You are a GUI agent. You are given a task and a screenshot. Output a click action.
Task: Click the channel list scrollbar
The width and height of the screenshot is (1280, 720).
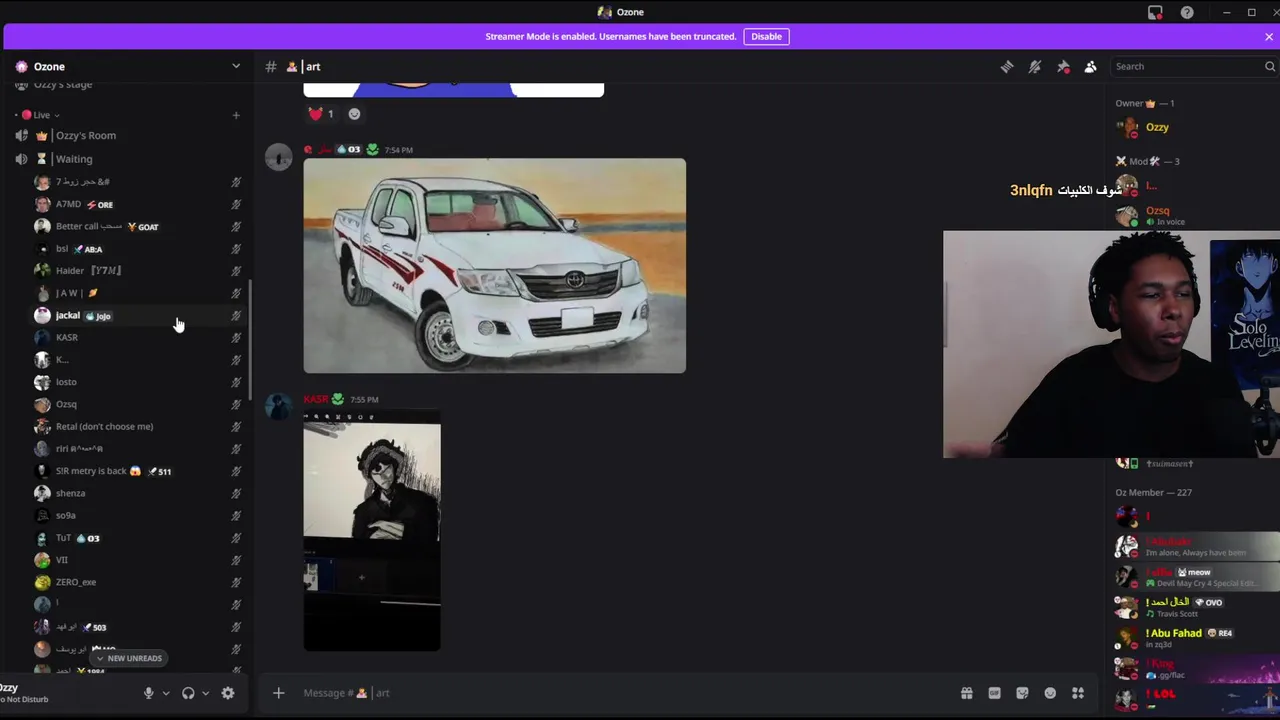pos(250,340)
